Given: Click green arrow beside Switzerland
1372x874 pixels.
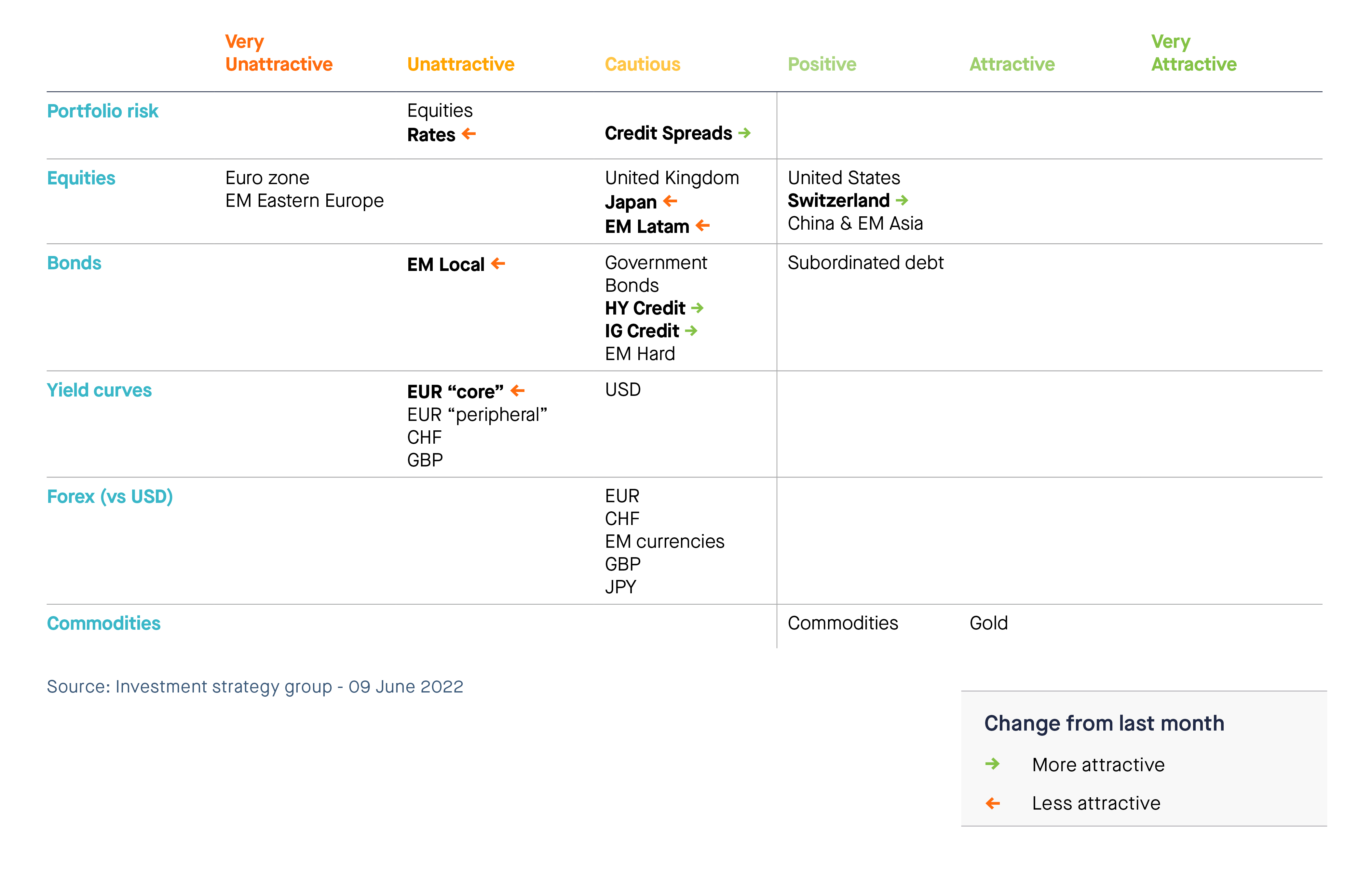Looking at the screenshot, I should point(901,200).
